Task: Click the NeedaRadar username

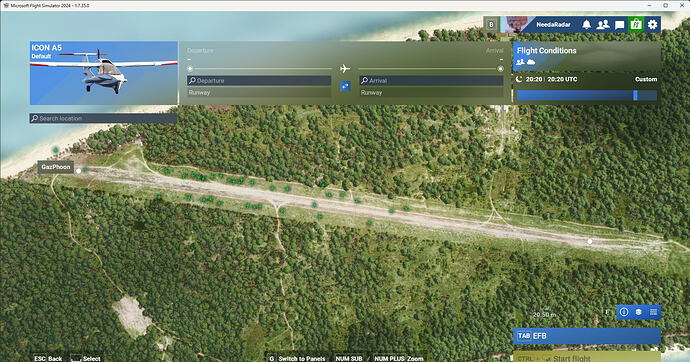Action: click(553, 25)
